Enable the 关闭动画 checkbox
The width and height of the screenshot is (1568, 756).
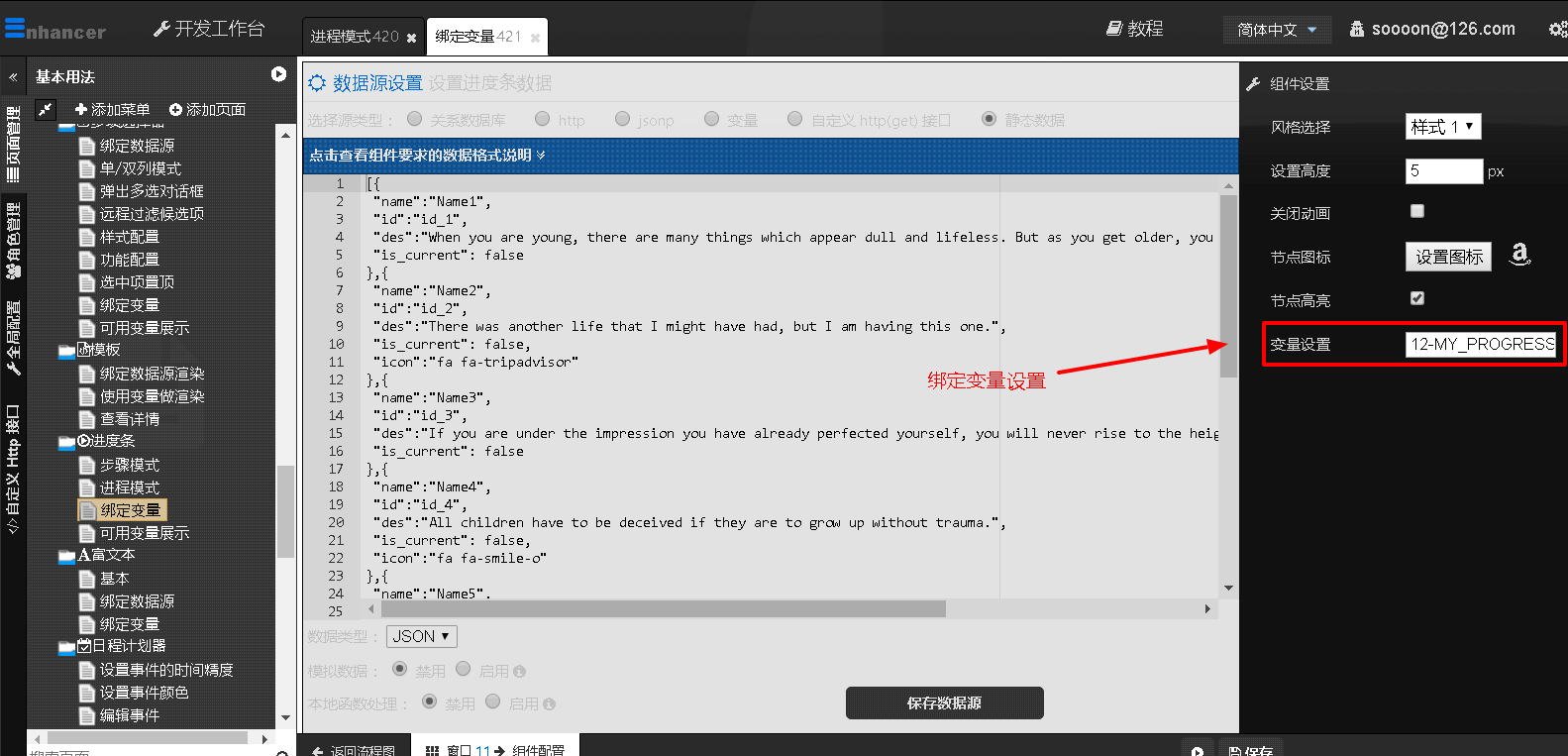pyautogui.click(x=1417, y=211)
